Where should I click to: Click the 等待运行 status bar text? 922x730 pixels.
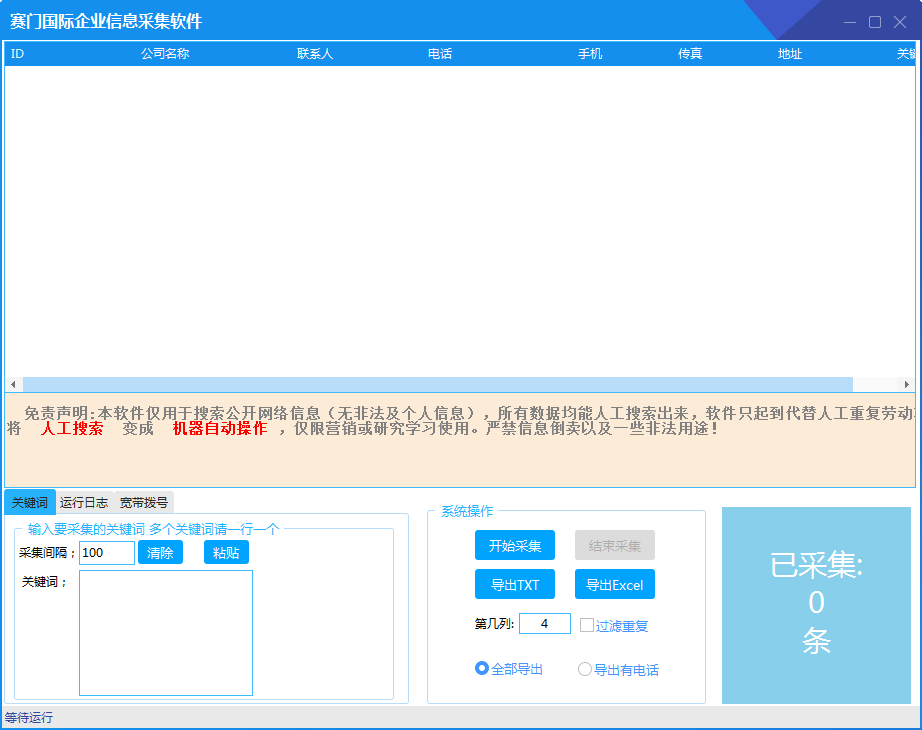[29, 717]
